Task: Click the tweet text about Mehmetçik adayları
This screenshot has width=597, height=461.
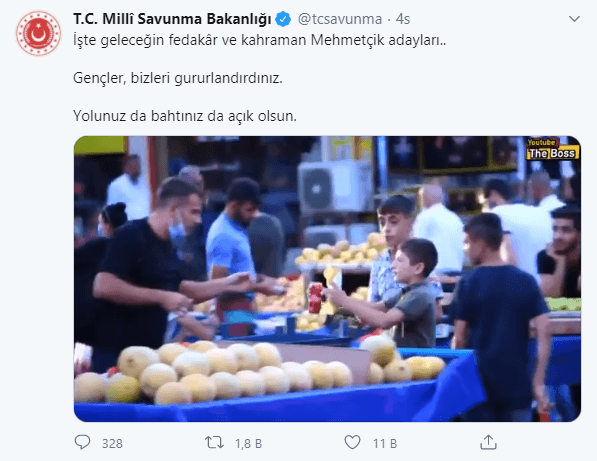Action: [x=259, y=40]
